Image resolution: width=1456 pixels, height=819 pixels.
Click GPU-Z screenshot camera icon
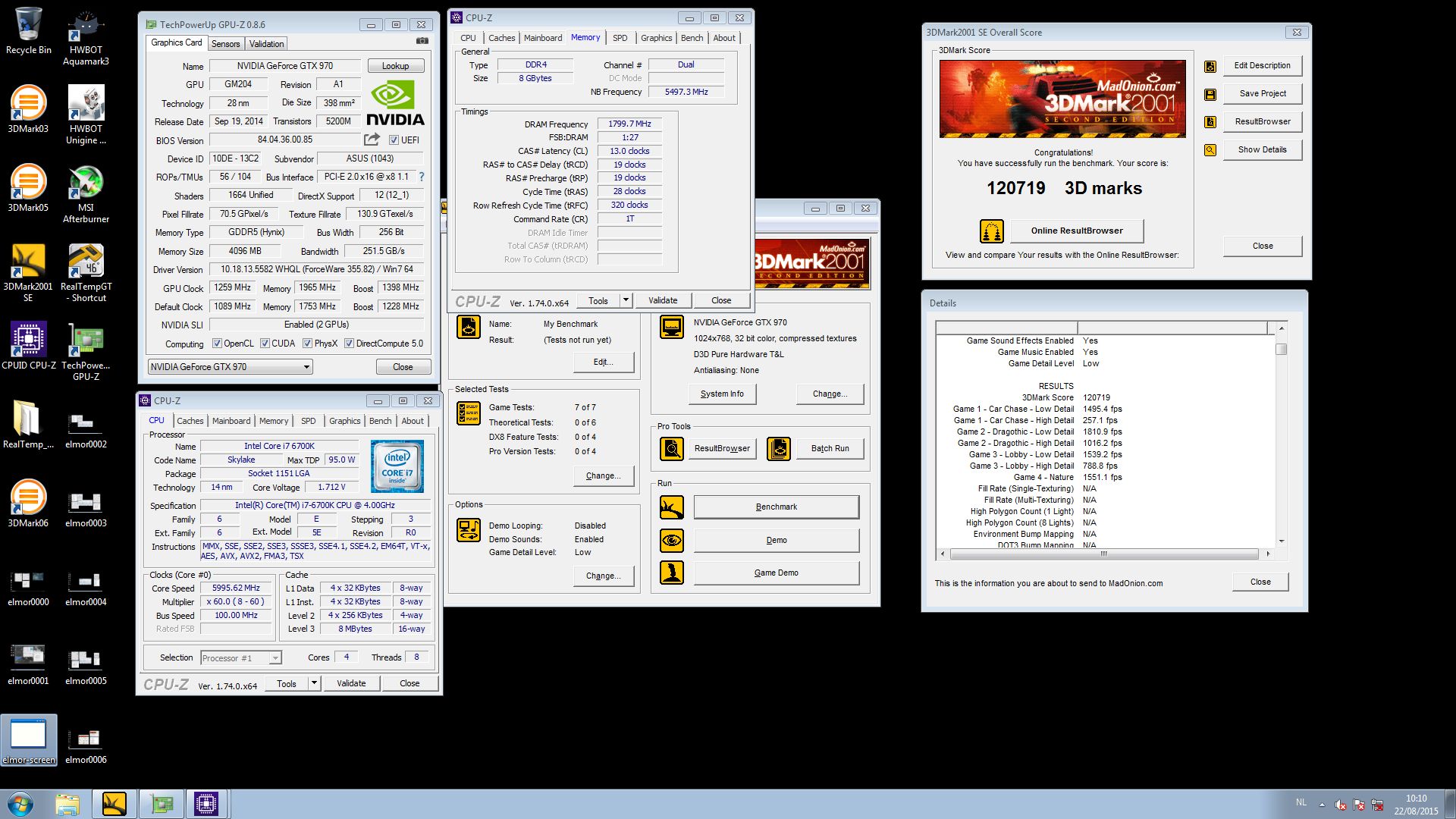coord(422,41)
